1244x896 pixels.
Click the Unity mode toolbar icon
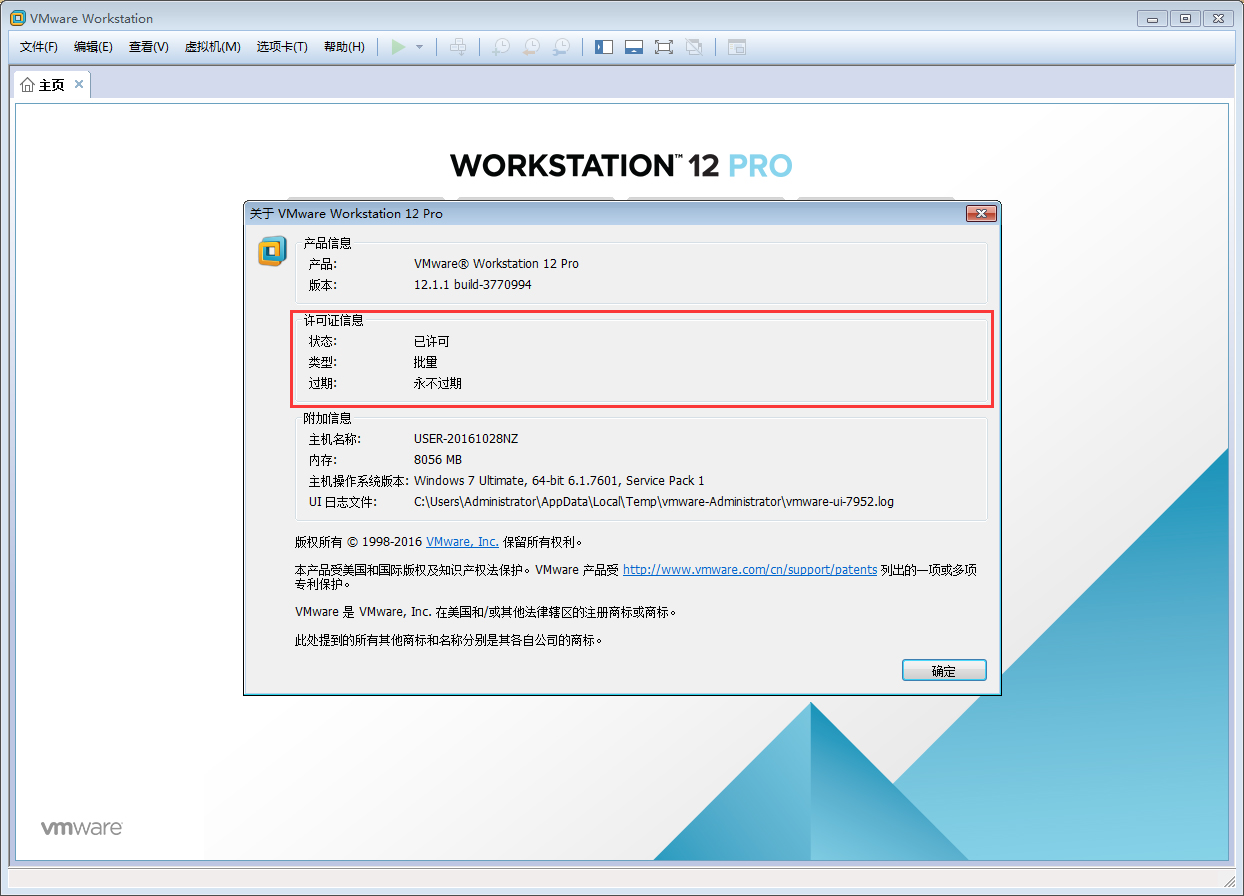pyautogui.click(x=695, y=46)
